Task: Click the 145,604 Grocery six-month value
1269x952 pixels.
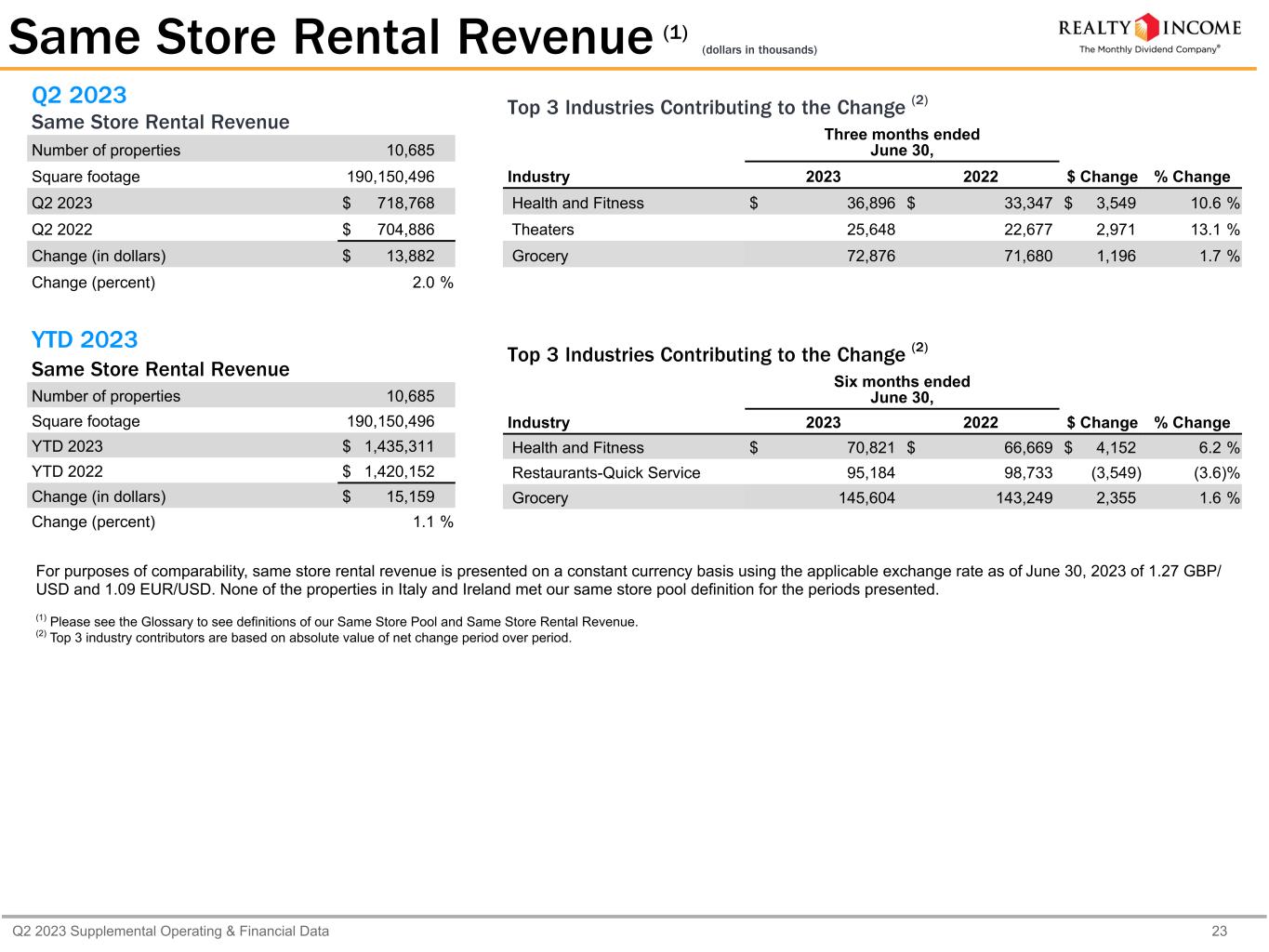Action: (x=866, y=498)
